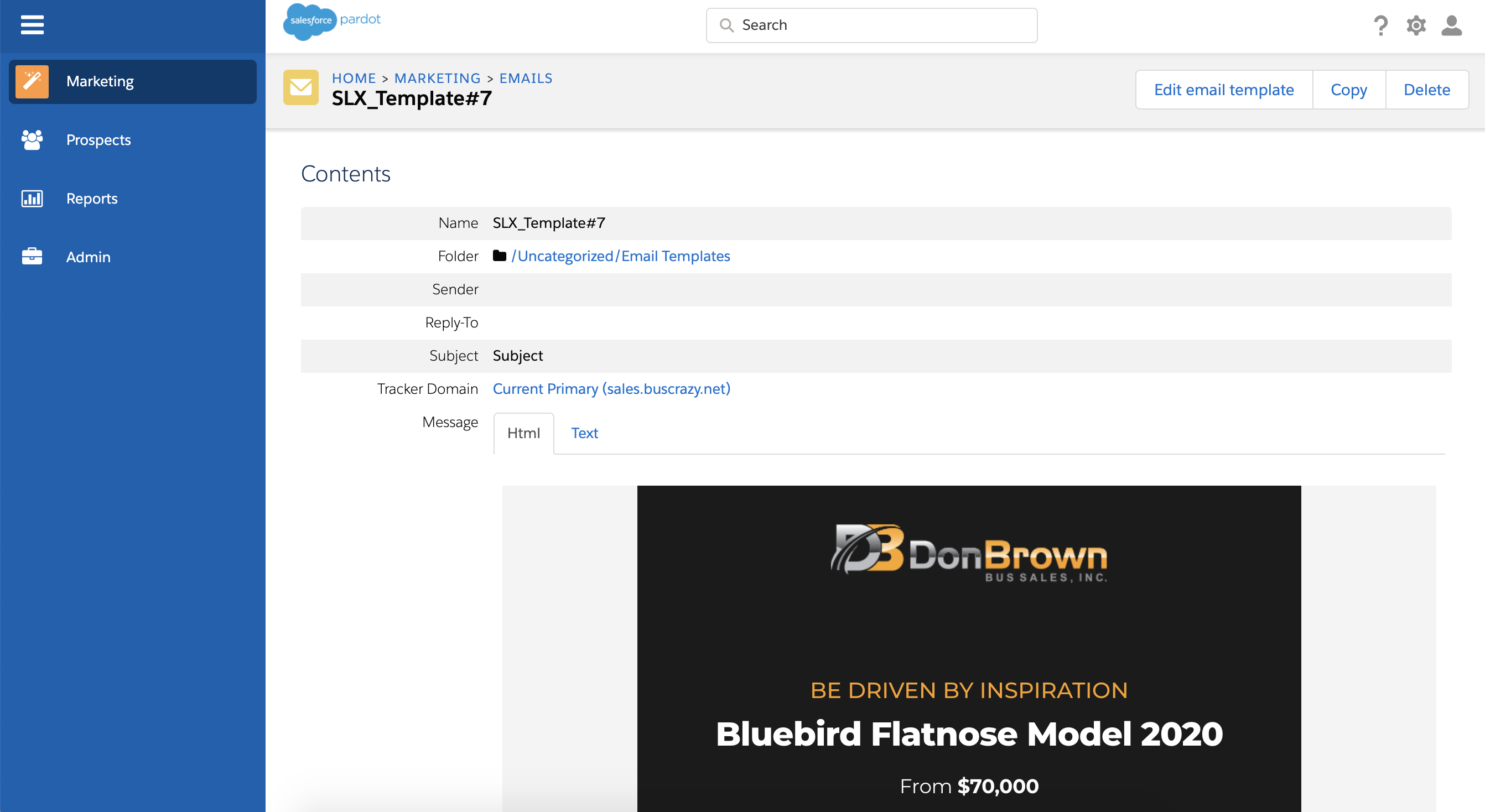The width and height of the screenshot is (1485, 812).
Task: Click the Name value SLX_Template#7
Action: tap(549, 223)
